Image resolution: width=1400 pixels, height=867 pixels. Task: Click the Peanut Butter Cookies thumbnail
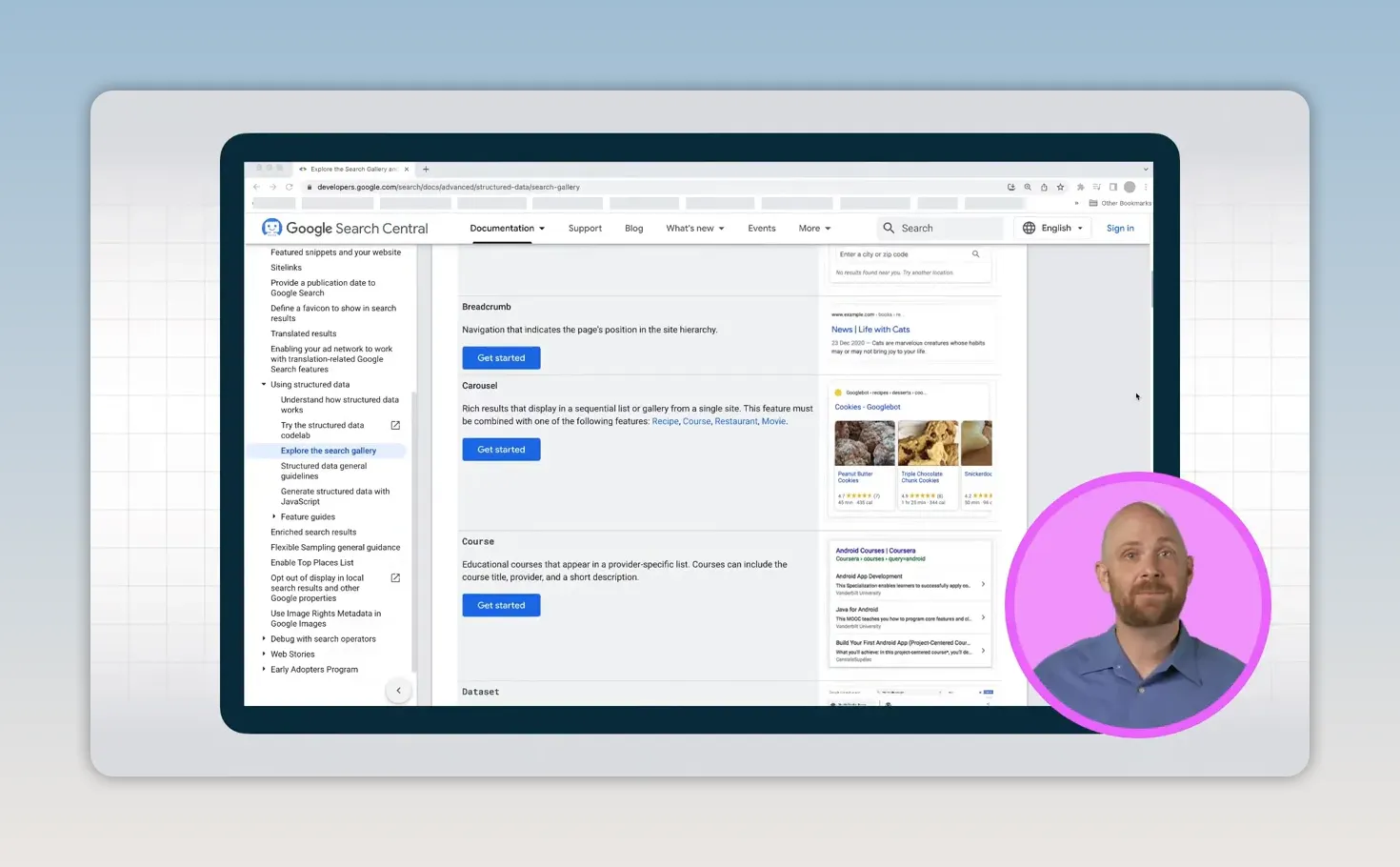(865, 443)
